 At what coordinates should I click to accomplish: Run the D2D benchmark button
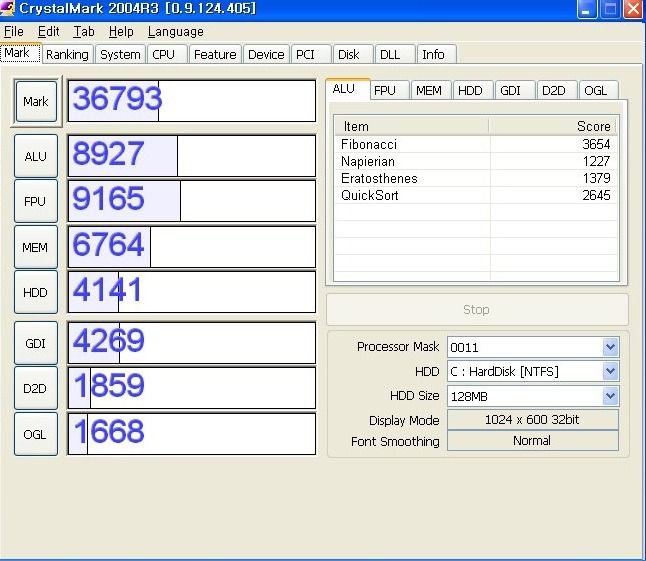tap(36, 388)
